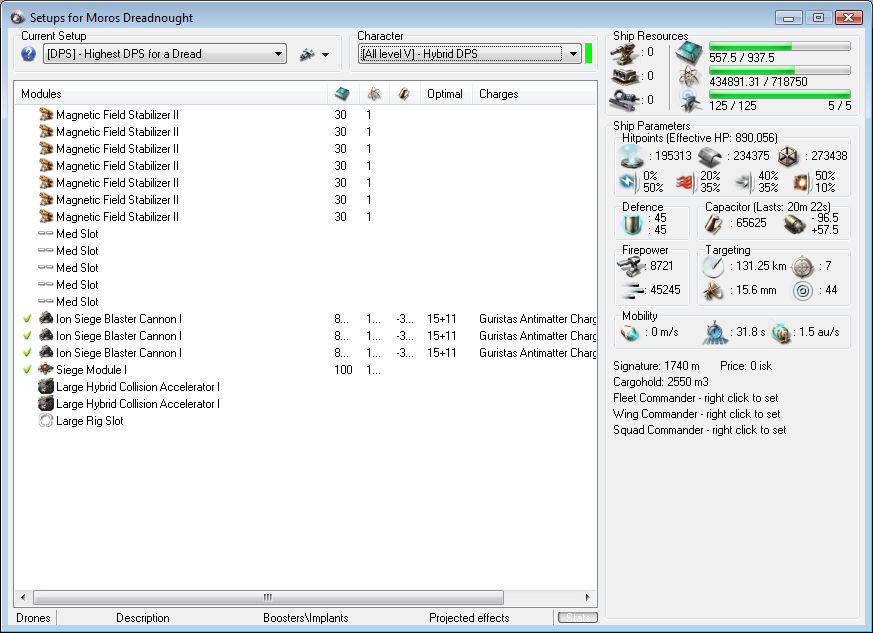Click the targeting range icon beside 131.25 km
873x633 pixels.
pyautogui.click(x=713, y=267)
